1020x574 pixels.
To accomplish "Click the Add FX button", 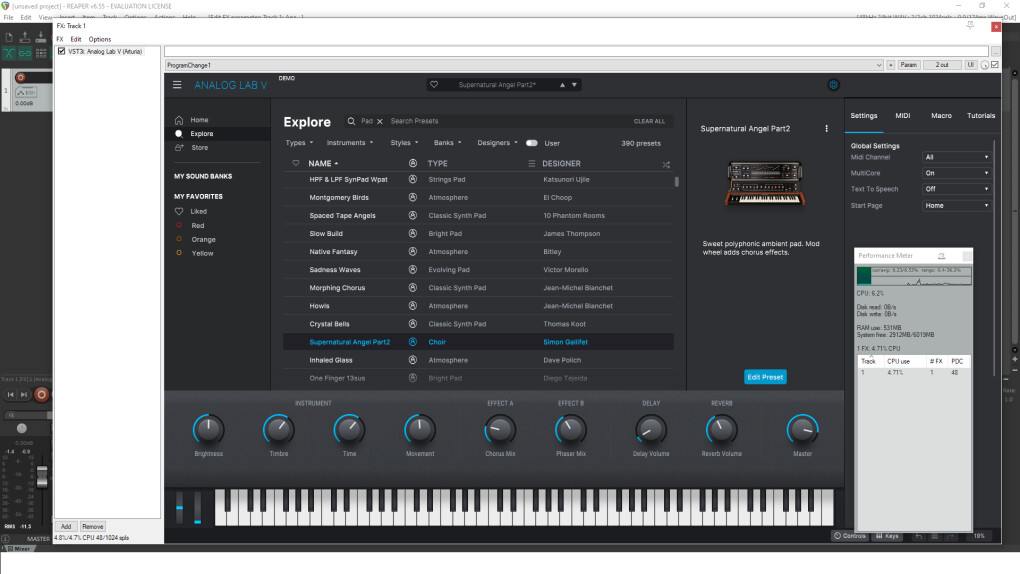I will click(66, 526).
